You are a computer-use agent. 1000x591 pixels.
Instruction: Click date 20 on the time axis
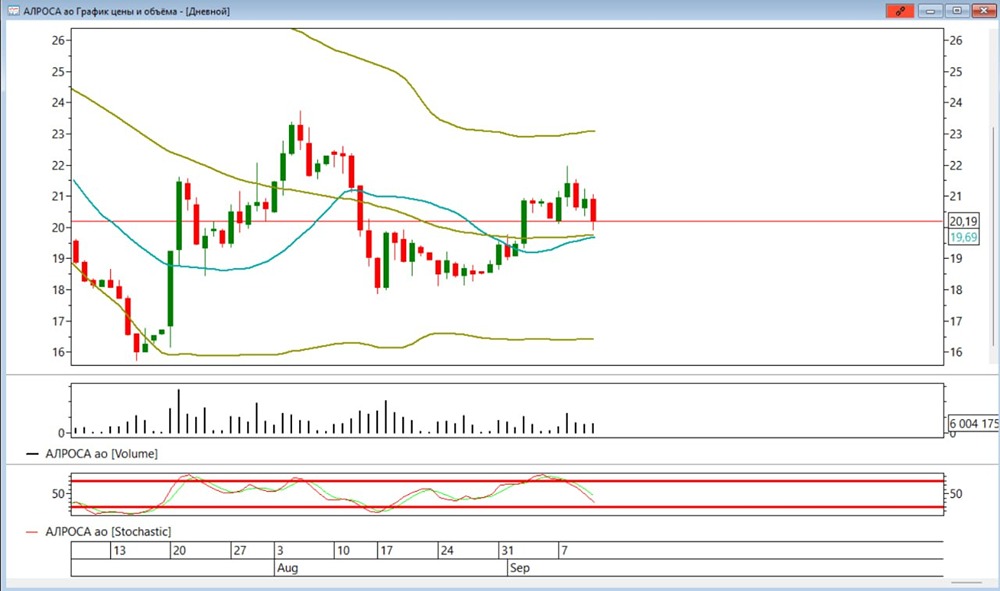click(179, 550)
